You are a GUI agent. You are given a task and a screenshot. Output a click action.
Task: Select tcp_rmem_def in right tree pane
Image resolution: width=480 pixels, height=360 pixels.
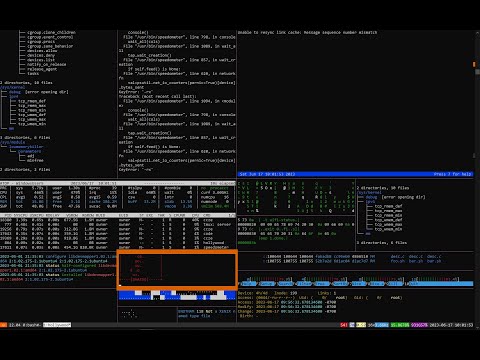tap(389, 206)
